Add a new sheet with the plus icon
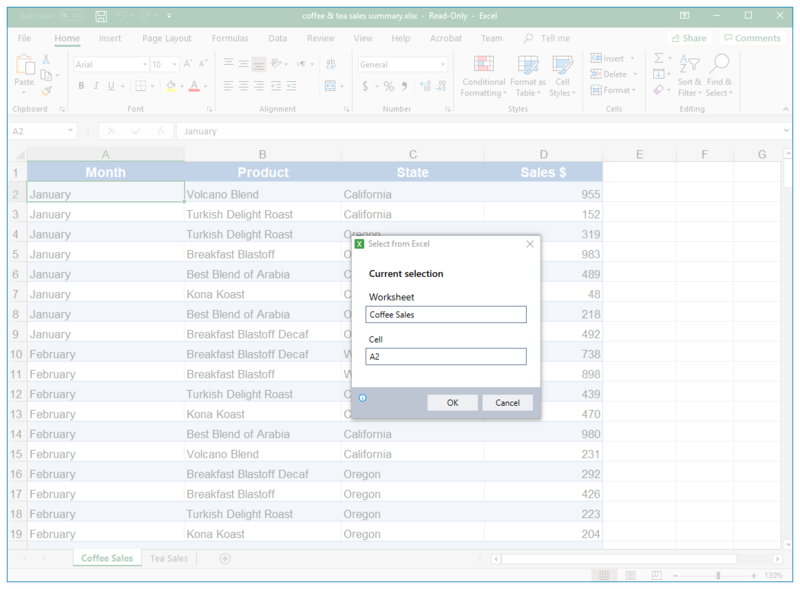Image resolution: width=800 pixels, height=589 pixels. pyautogui.click(x=225, y=558)
